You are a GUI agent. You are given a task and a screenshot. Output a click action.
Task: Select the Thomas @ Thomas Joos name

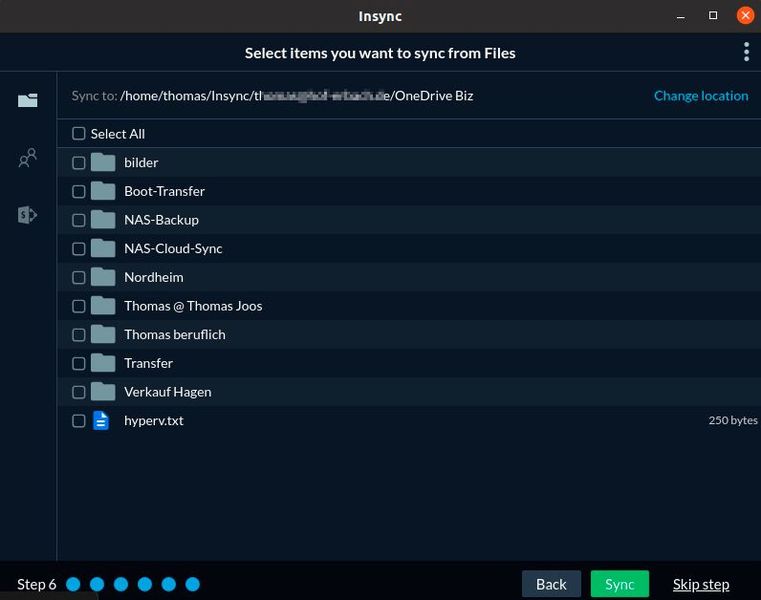tap(193, 306)
